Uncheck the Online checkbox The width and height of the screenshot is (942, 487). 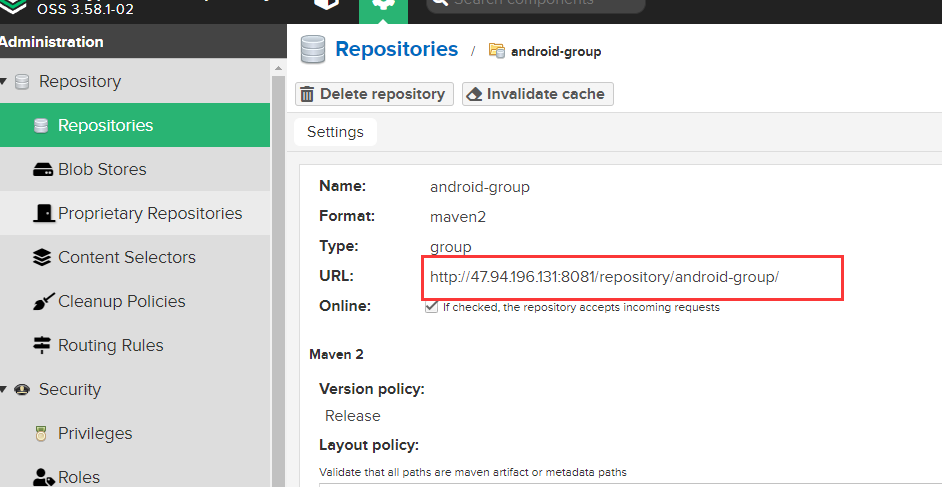430,308
